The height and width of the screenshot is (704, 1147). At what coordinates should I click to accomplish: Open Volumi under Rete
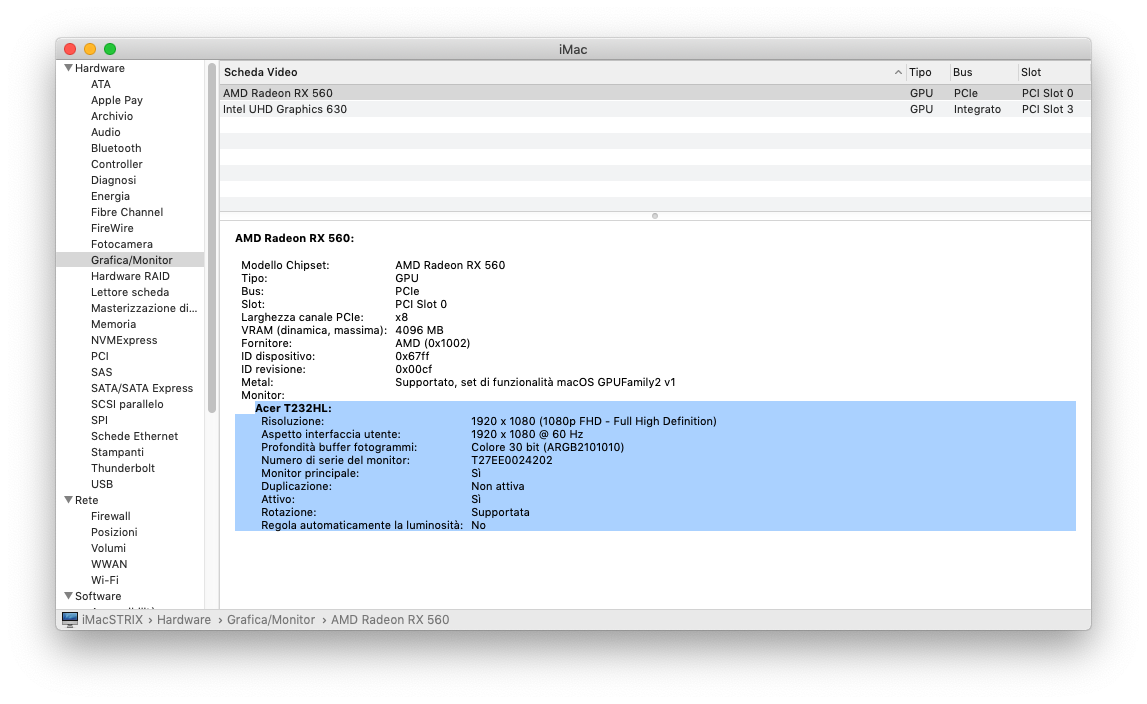pyautogui.click(x=108, y=548)
